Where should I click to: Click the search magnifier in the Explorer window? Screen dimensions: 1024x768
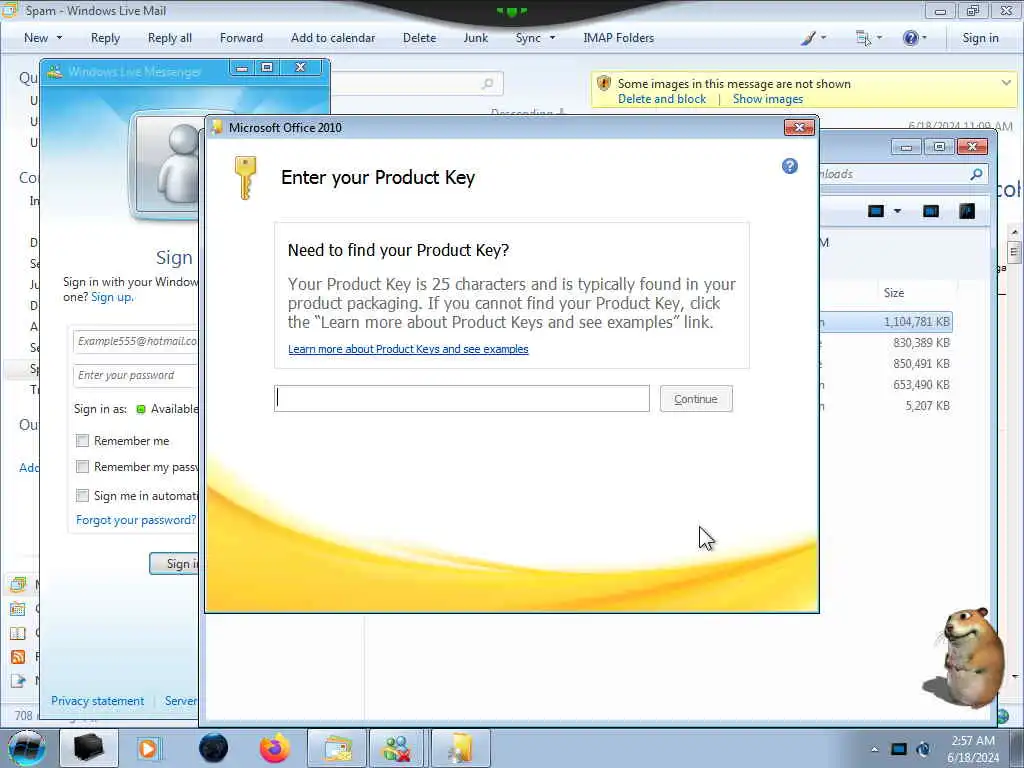(976, 174)
